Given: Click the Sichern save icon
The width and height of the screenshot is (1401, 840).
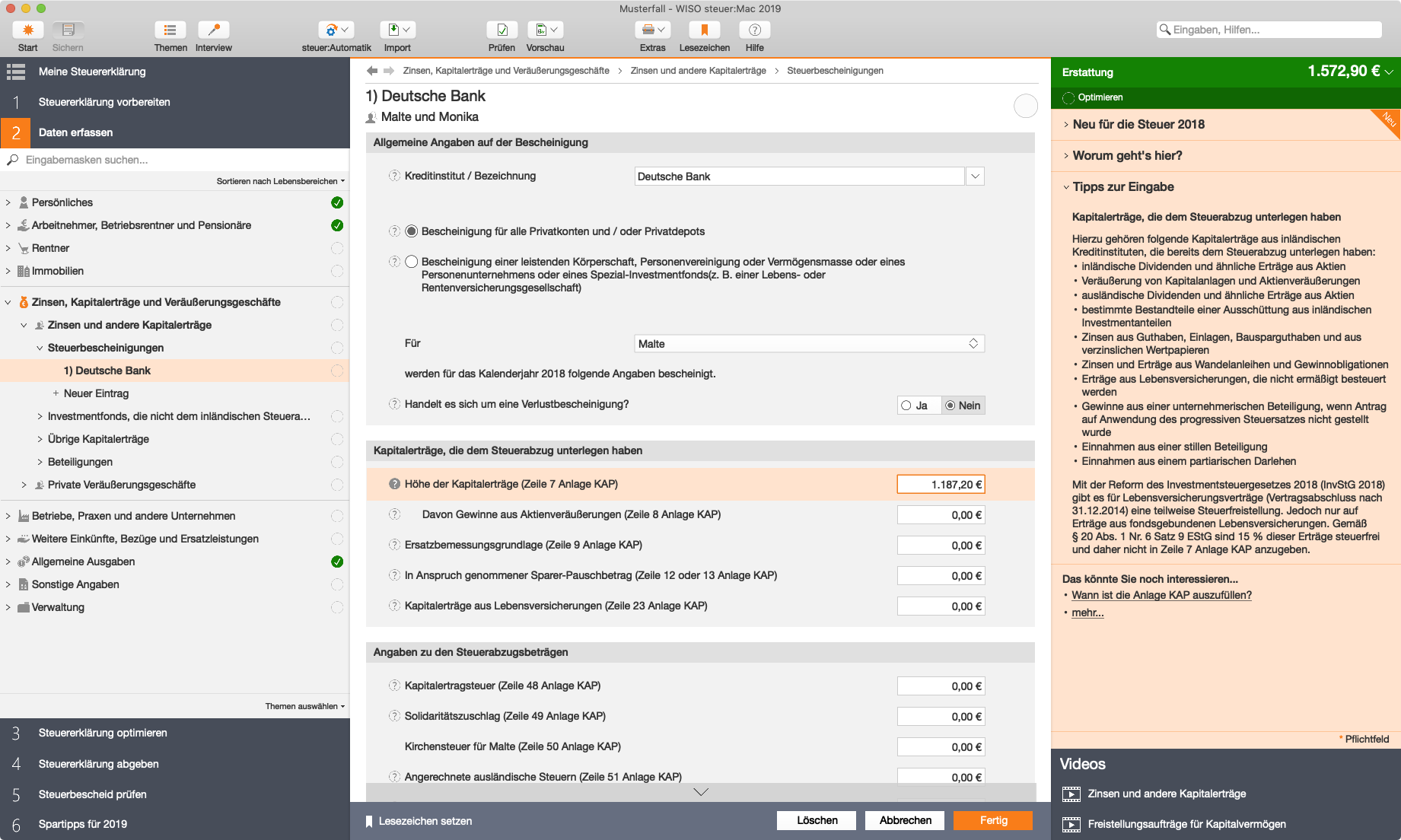Looking at the screenshot, I should 68,30.
